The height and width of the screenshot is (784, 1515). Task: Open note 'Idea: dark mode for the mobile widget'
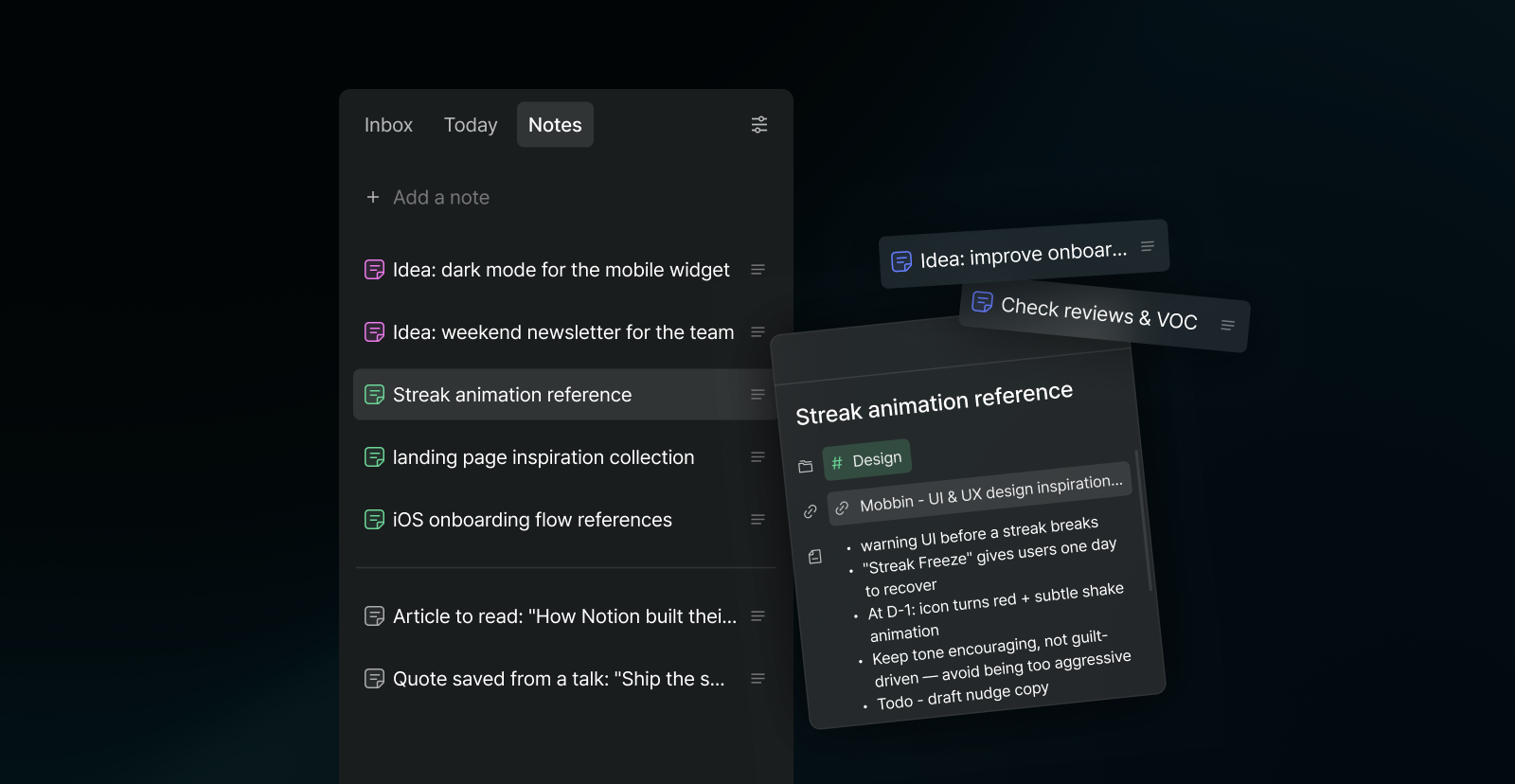click(x=561, y=270)
